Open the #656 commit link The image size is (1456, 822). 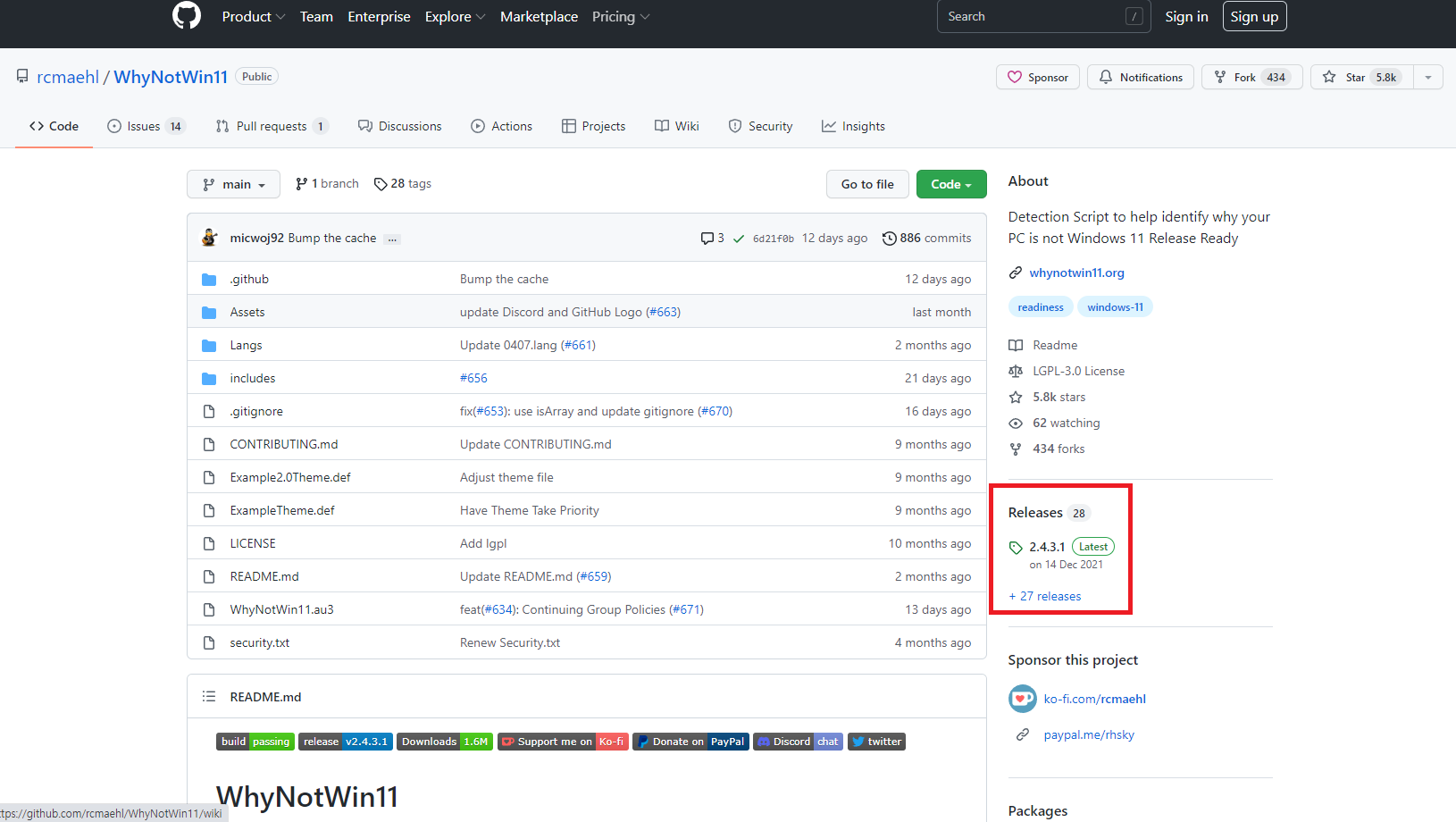[473, 378]
